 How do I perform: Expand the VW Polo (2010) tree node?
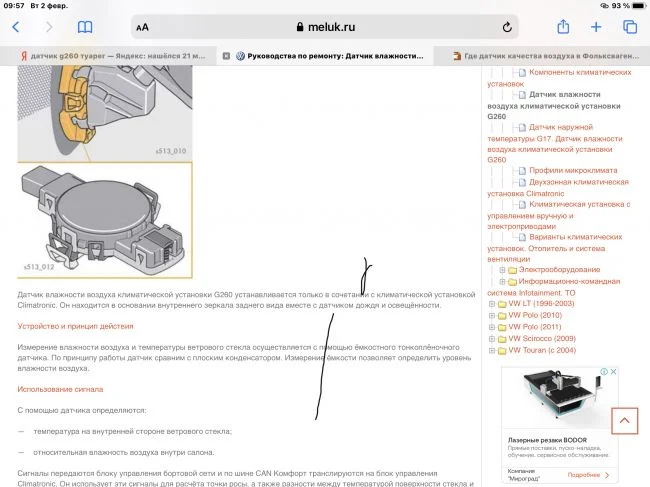coord(490,316)
